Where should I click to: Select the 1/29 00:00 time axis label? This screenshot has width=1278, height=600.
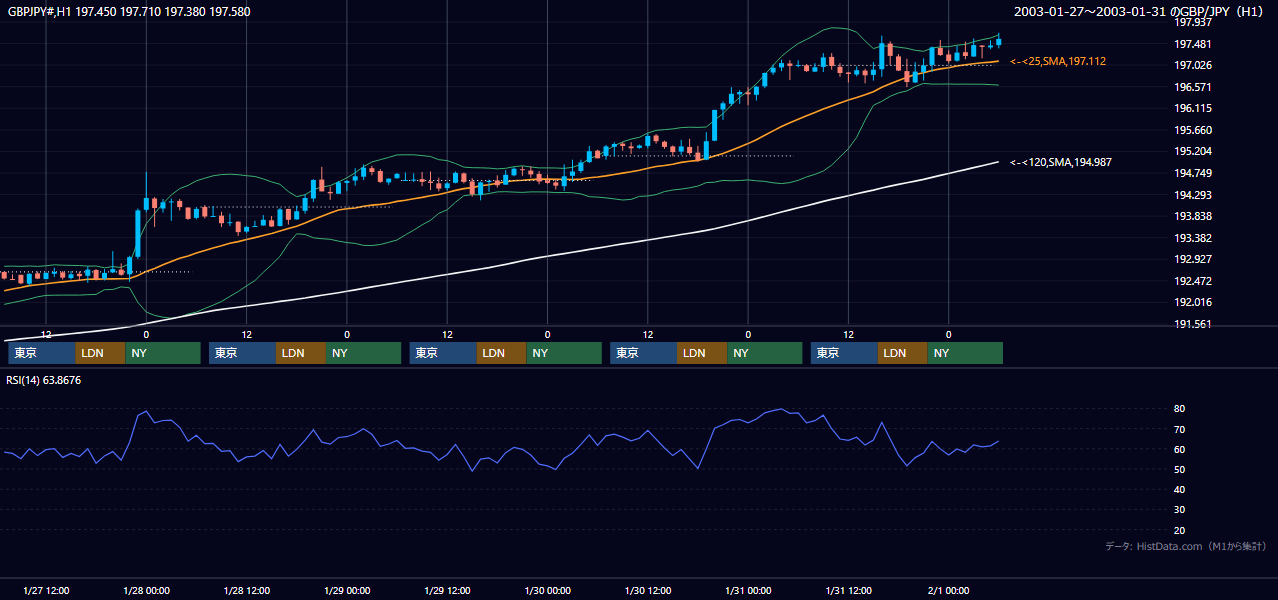(x=346, y=591)
